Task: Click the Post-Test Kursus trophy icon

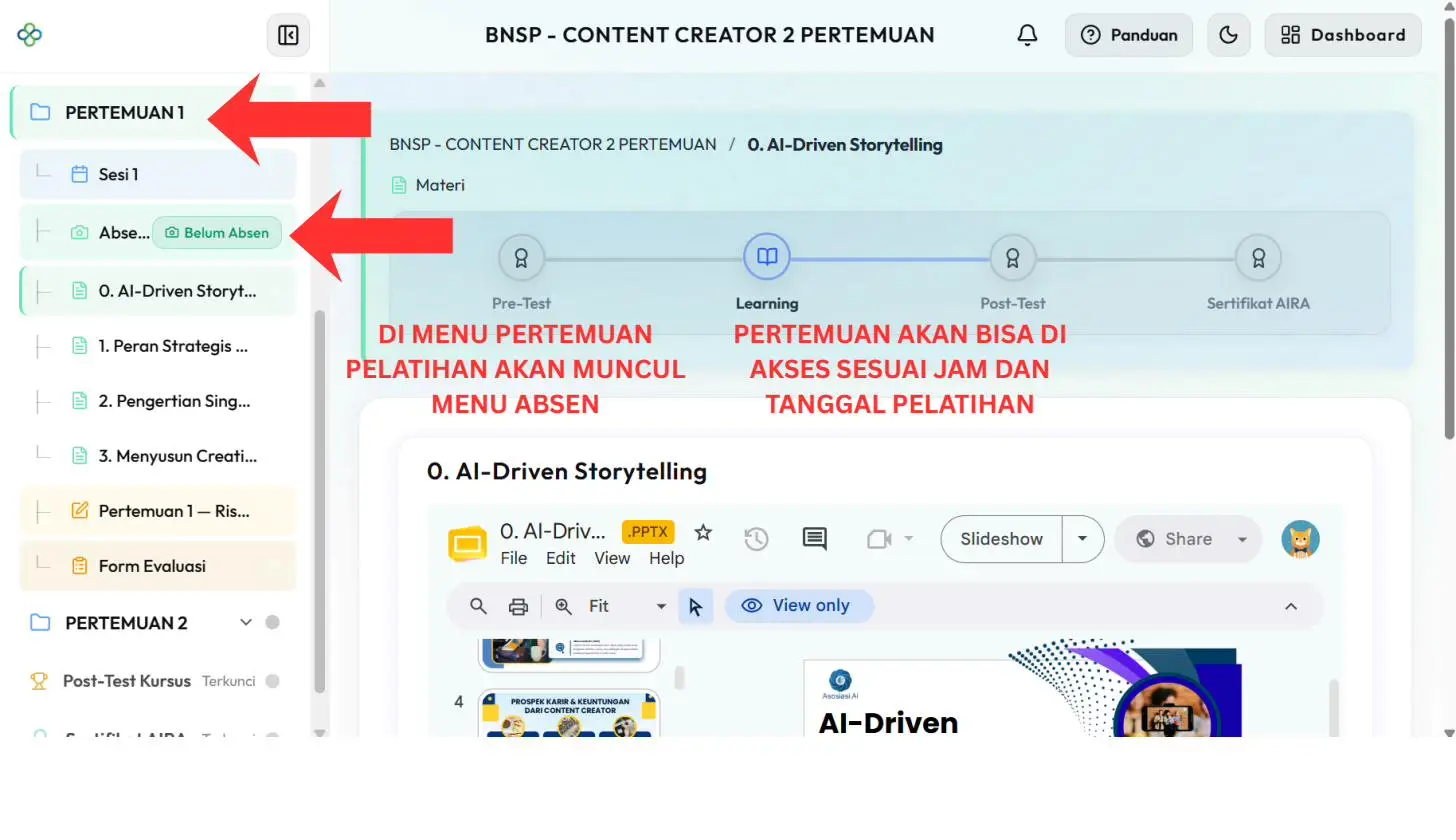Action: [39, 681]
